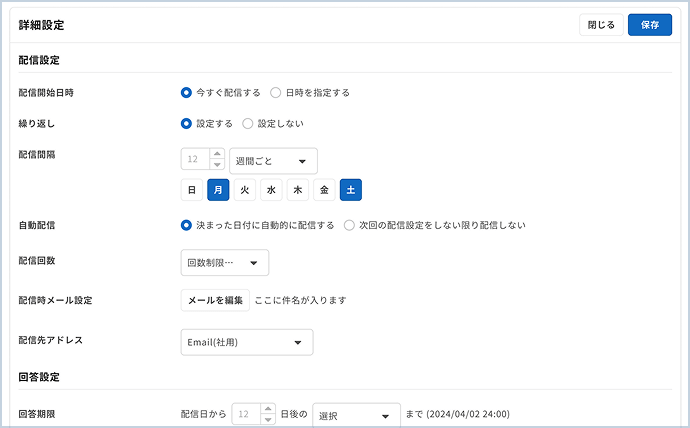
Task: Toggle the 日 (Sunday) day button
Action: tap(191, 189)
